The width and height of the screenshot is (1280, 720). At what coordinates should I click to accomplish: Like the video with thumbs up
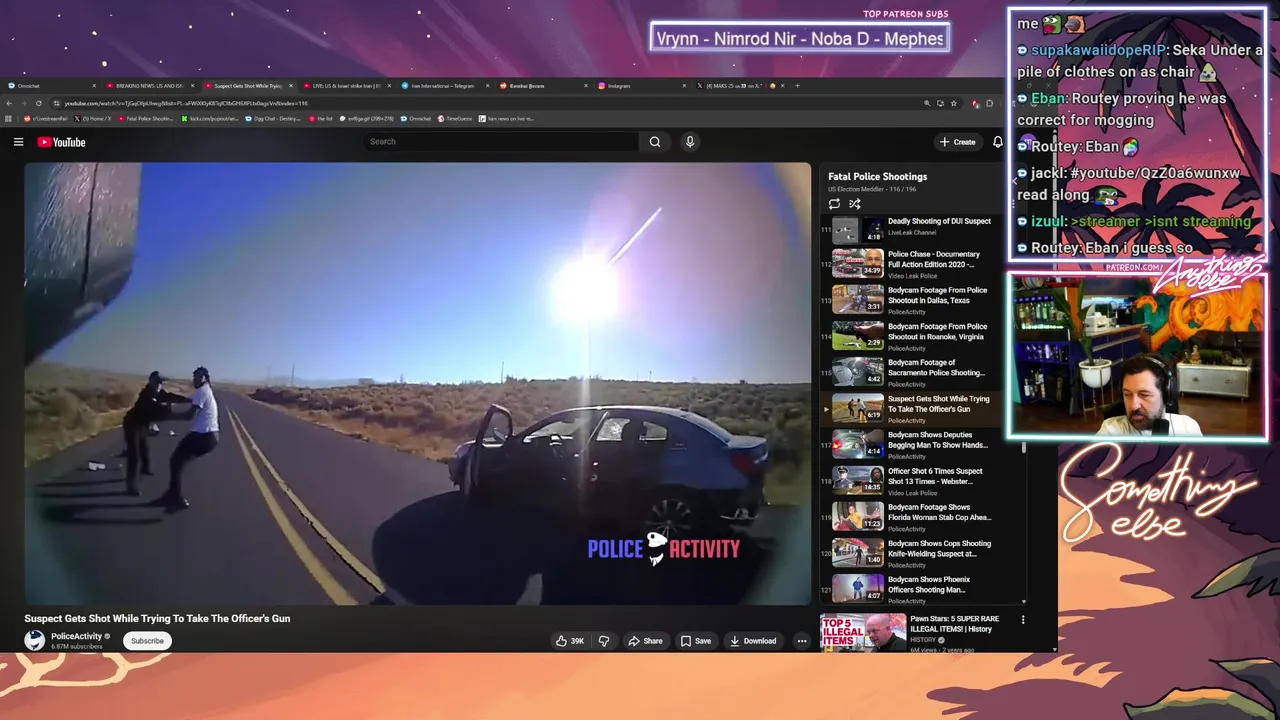click(570, 641)
